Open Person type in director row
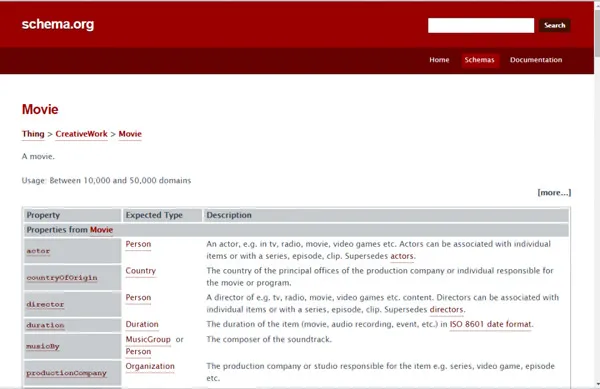Image resolution: width=600 pixels, height=389 pixels. pos(138,298)
